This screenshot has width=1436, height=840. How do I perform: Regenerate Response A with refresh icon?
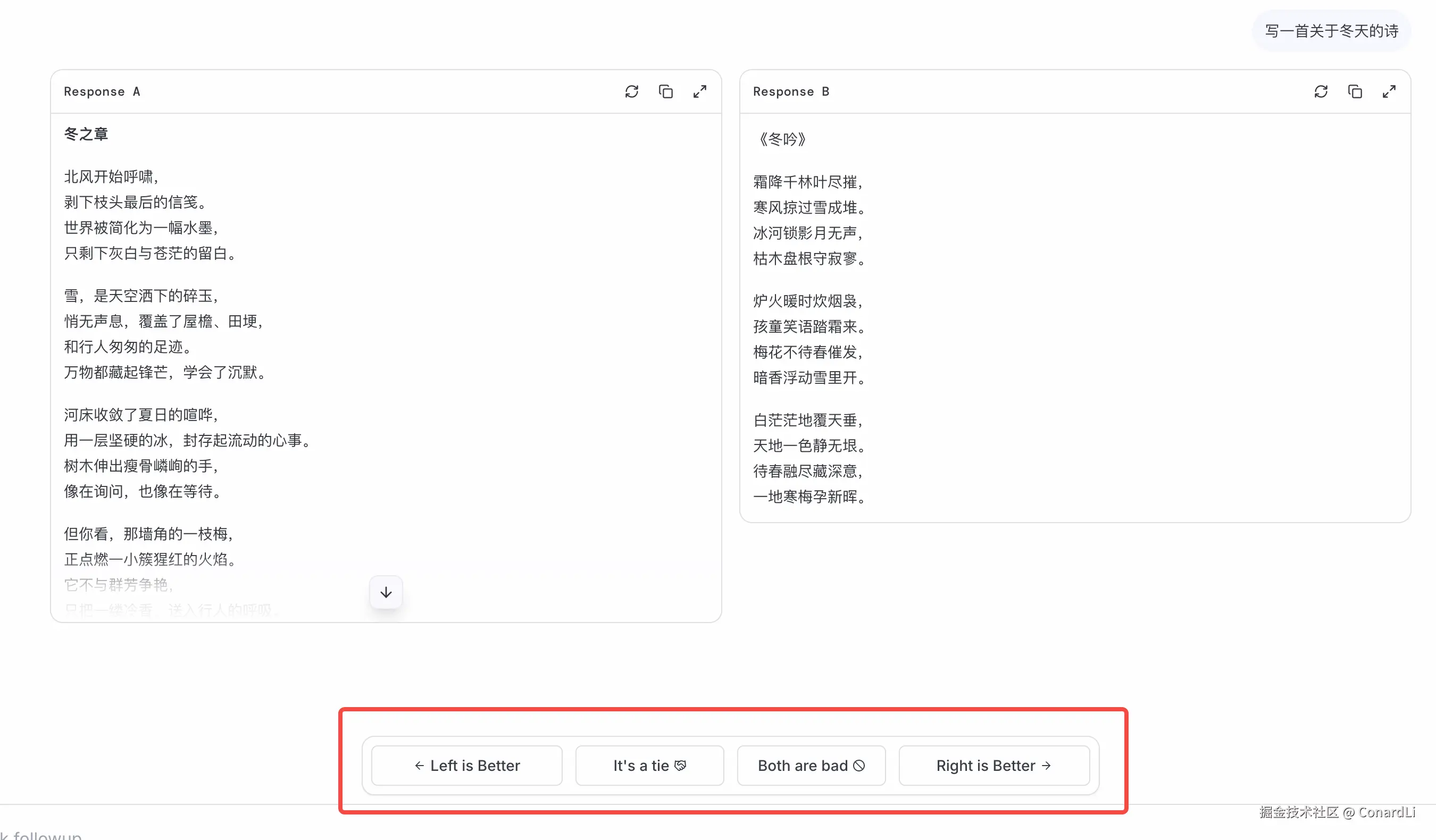(x=631, y=91)
